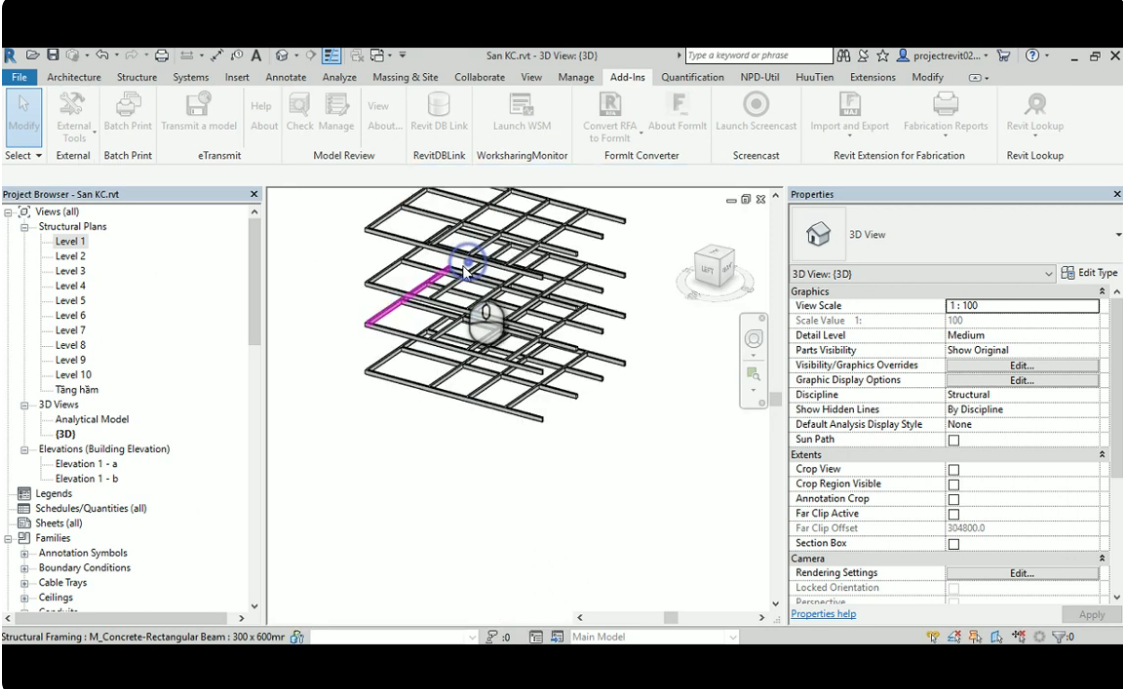Click the Edit Type button
This screenshot has width=1123, height=689.
(1089, 273)
